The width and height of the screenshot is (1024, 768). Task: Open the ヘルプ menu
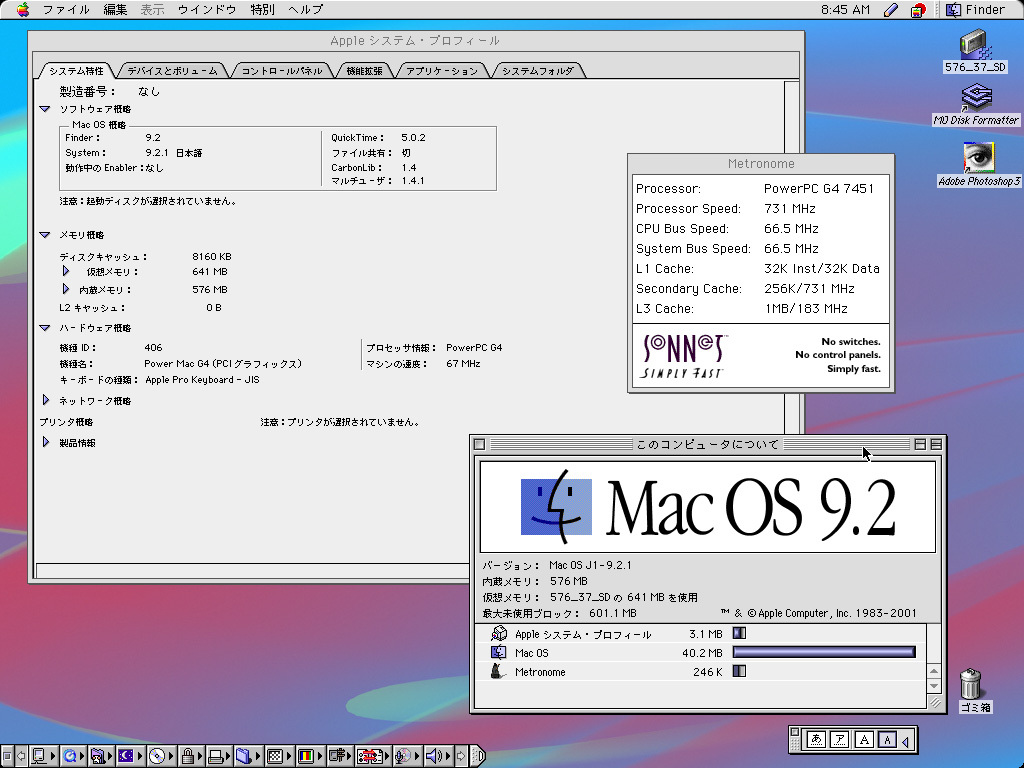tap(306, 10)
